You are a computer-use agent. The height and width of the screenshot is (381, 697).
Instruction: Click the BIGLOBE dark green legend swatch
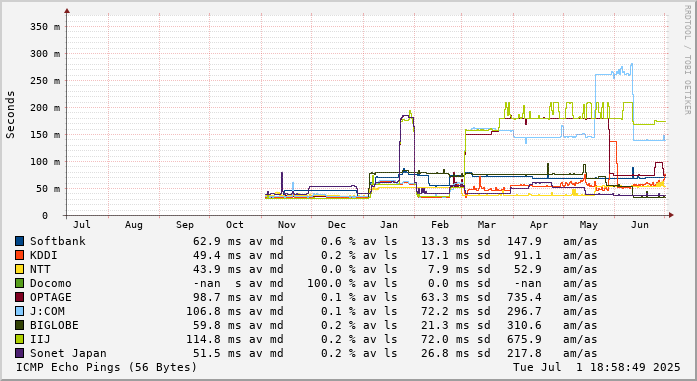[x=20, y=325]
